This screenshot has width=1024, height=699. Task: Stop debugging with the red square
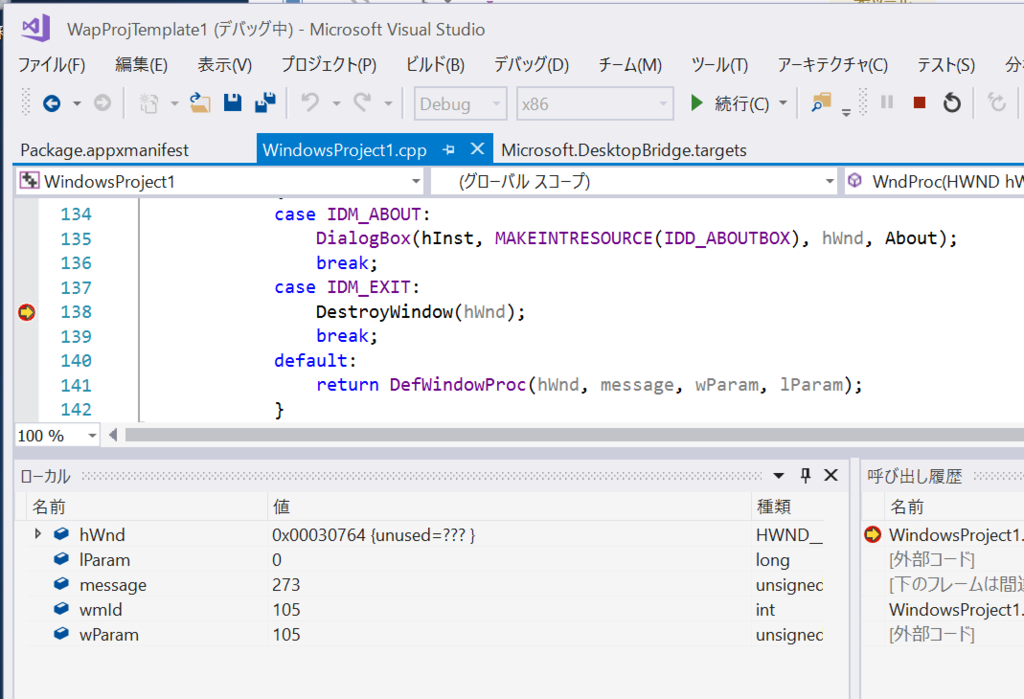tap(920, 103)
